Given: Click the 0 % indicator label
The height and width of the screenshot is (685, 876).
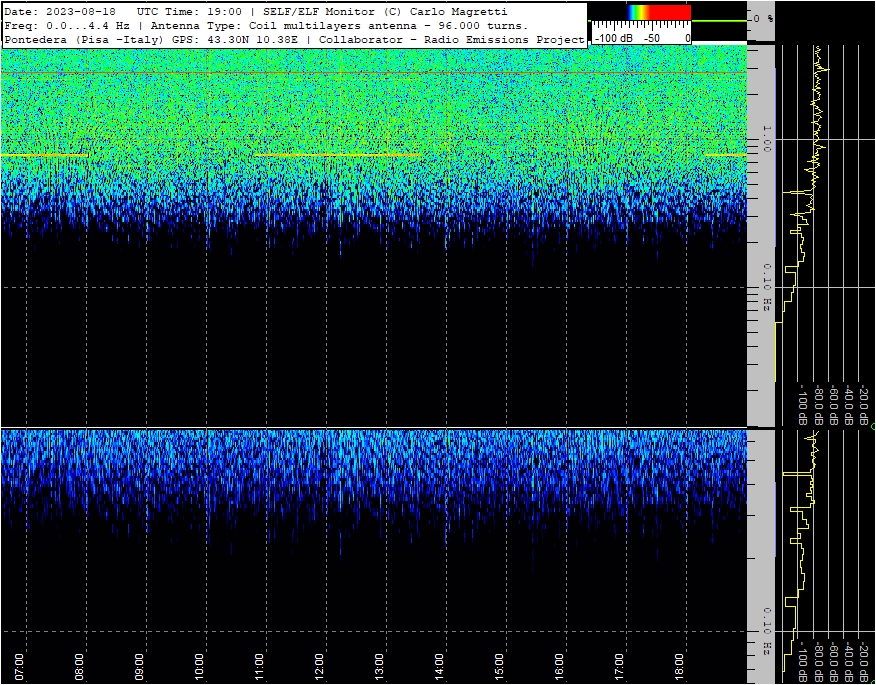Looking at the screenshot, I should click(x=764, y=18).
